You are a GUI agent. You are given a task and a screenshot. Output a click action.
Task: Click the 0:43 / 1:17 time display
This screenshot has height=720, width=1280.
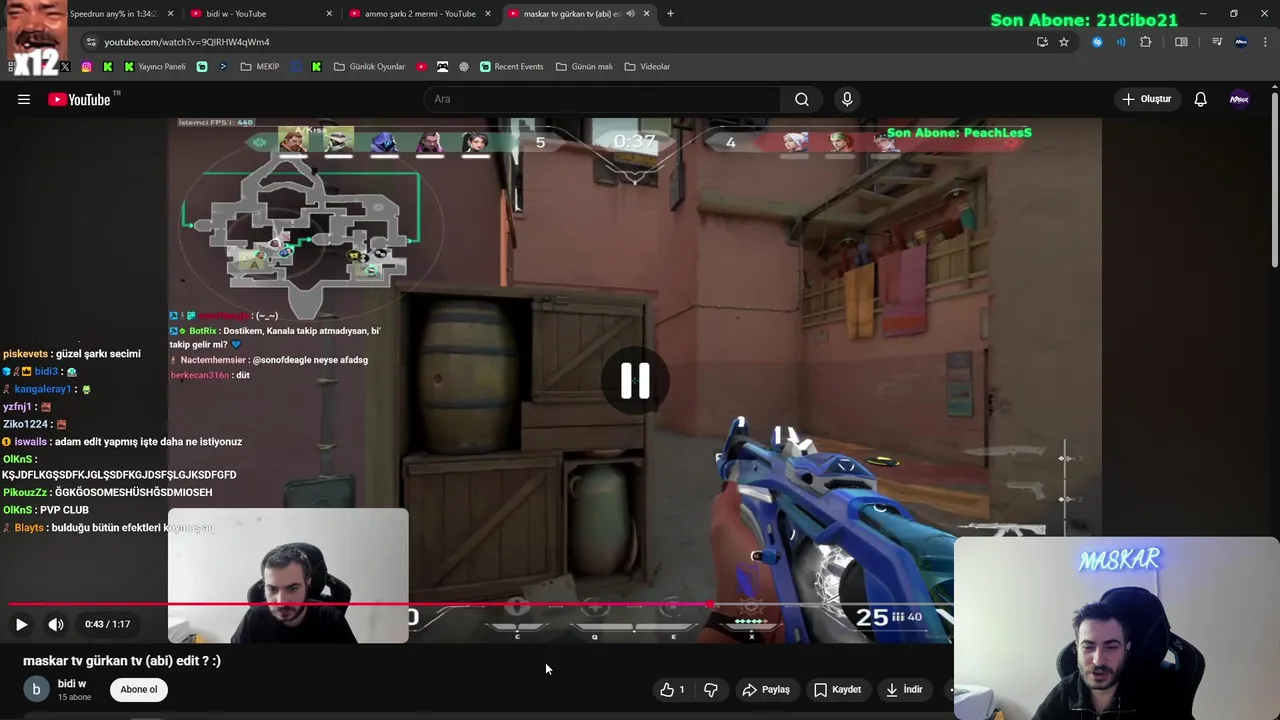[107, 624]
